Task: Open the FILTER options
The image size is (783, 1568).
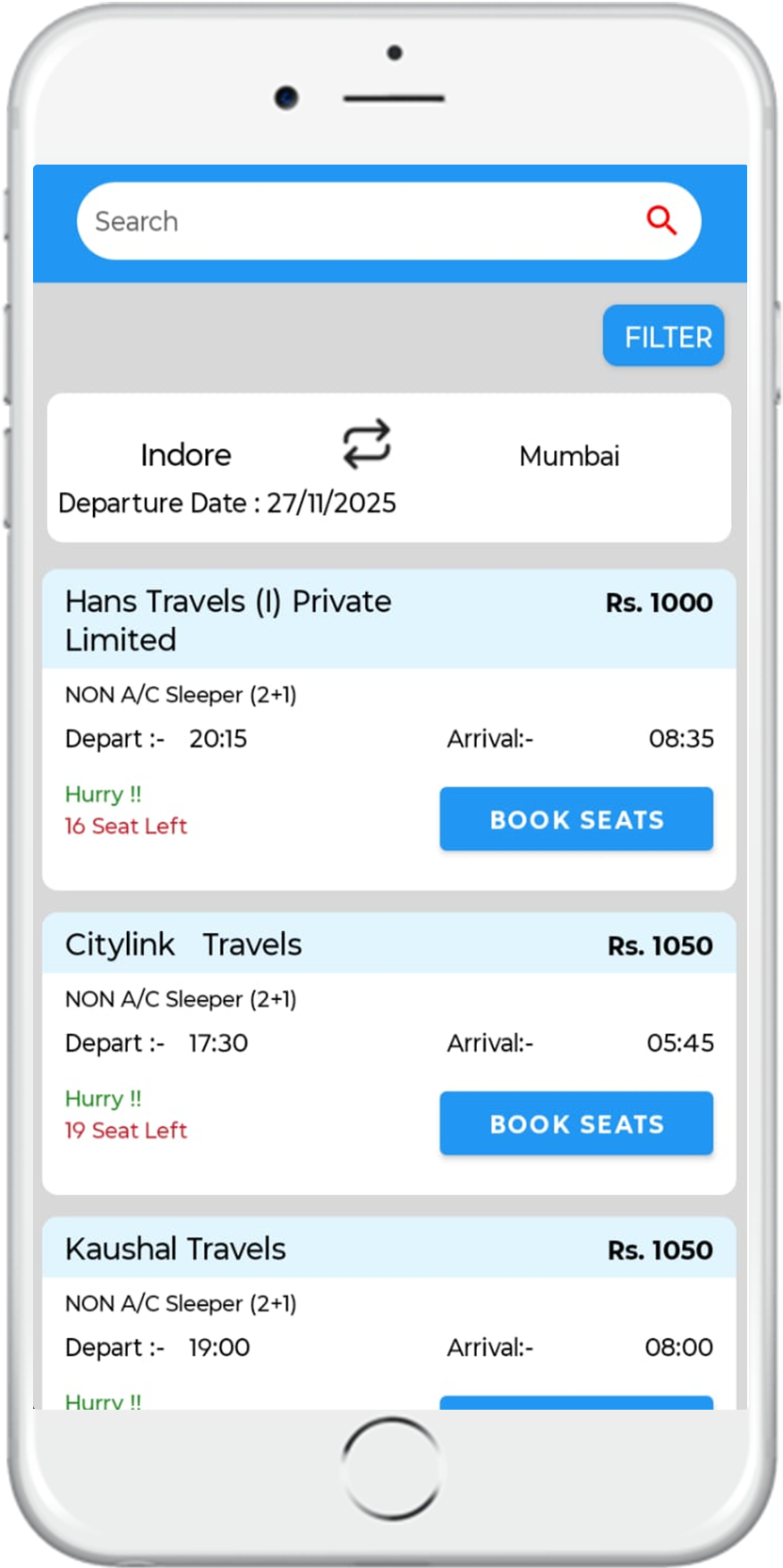Action: (663, 336)
